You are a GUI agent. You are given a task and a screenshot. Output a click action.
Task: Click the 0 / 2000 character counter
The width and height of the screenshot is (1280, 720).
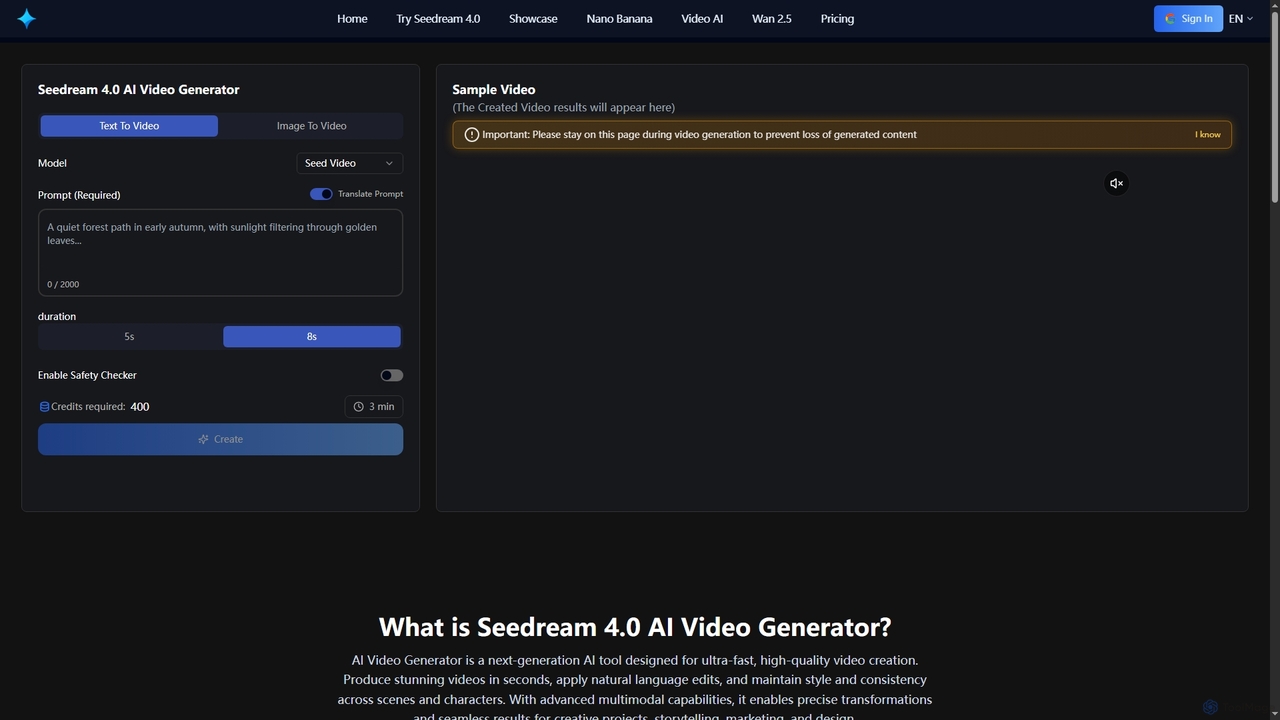point(63,285)
